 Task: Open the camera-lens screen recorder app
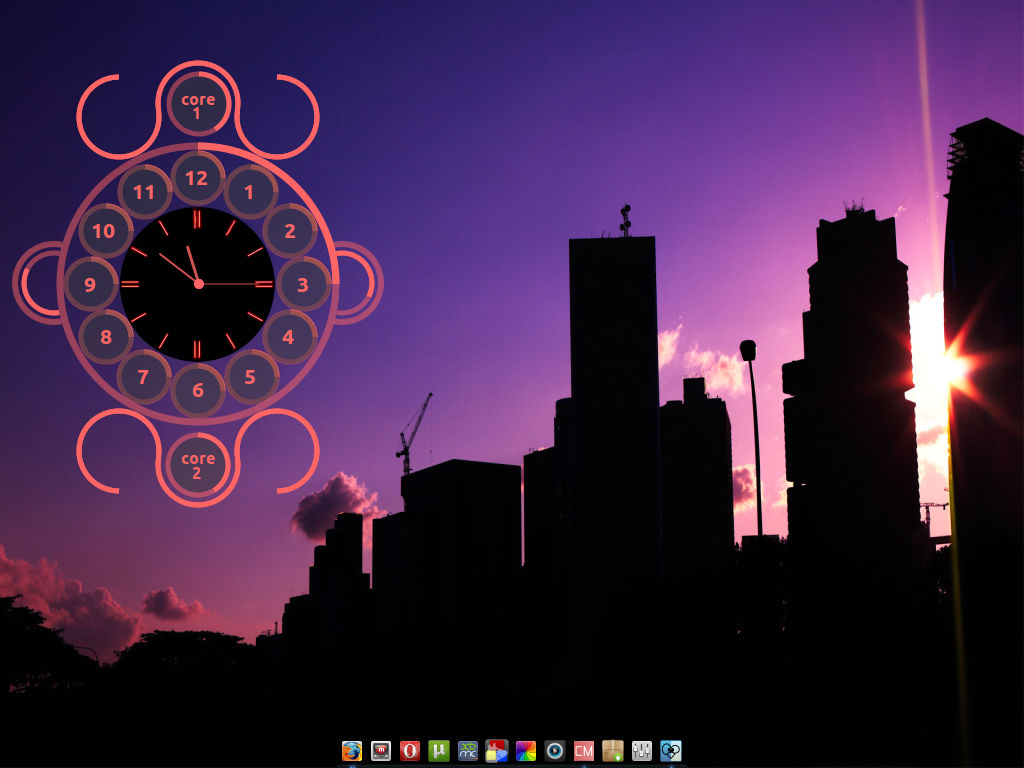click(x=553, y=750)
